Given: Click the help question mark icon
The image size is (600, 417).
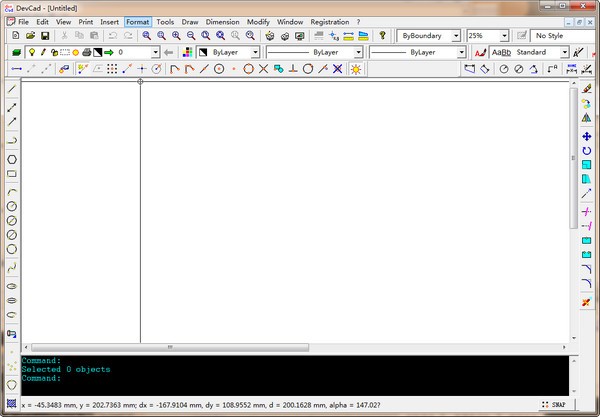Looking at the screenshot, I should 382,35.
